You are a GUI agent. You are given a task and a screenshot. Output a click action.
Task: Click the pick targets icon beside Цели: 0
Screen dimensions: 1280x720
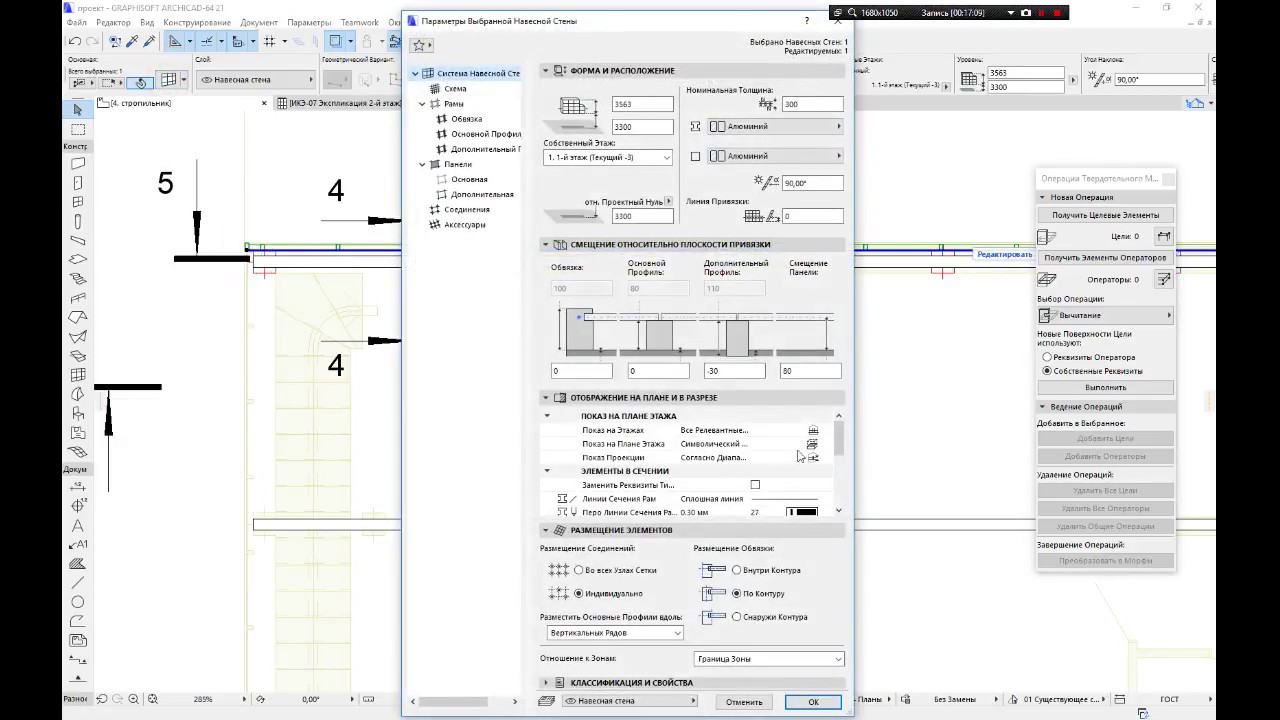pyautogui.click(x=1164, y=237)
